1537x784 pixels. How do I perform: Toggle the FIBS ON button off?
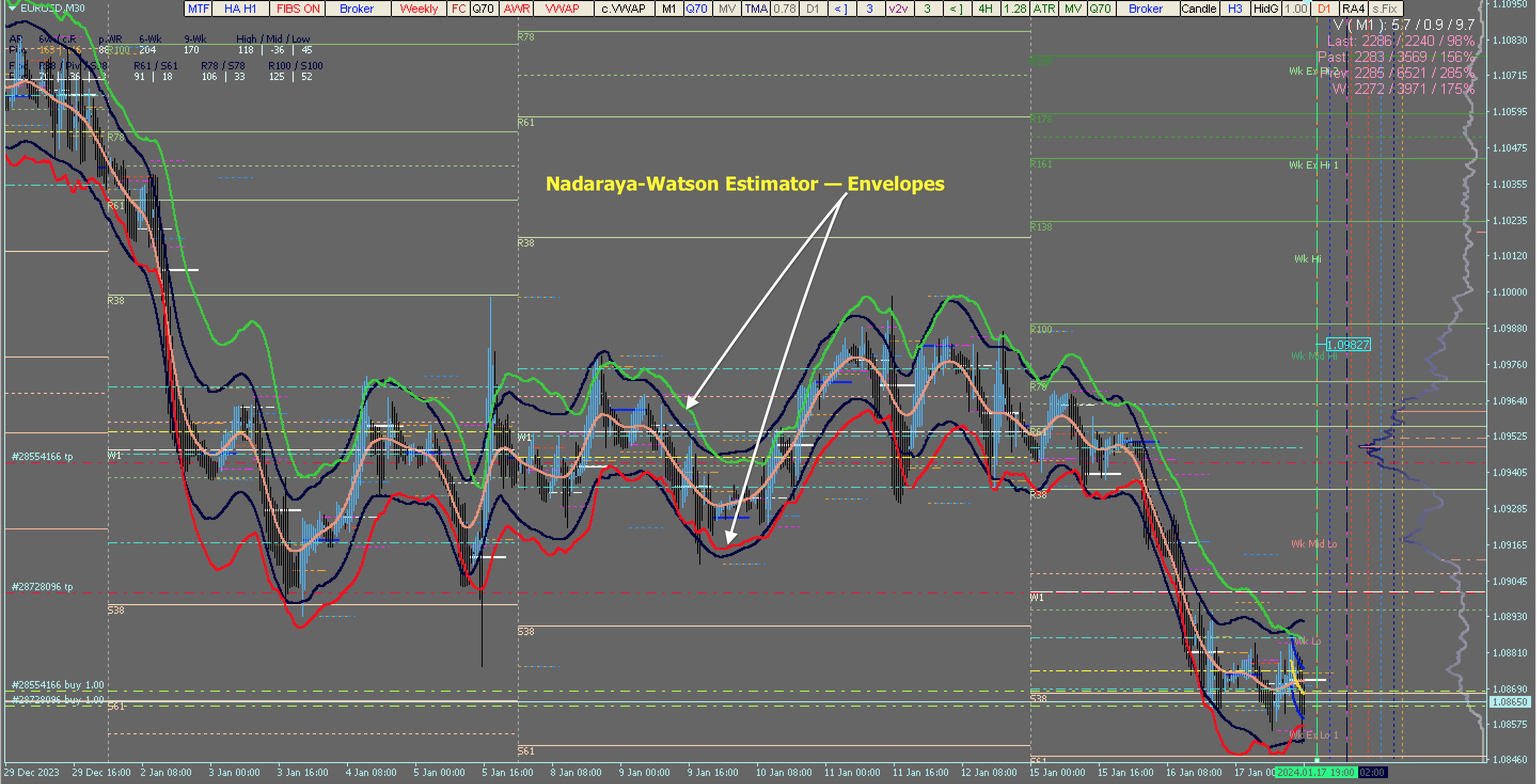click(x=298, y=9)
